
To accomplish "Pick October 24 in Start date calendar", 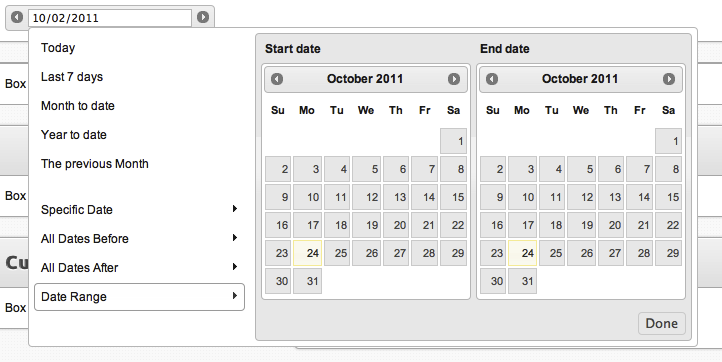I will (308, 253).
